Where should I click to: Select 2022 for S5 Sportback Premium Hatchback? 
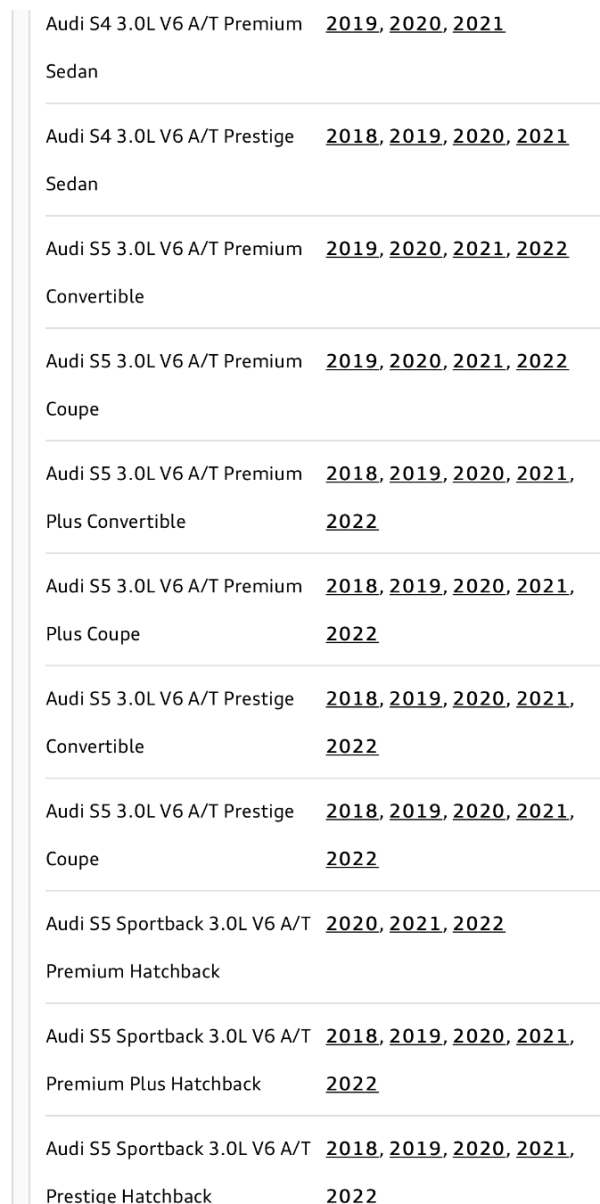coord(479,922)
